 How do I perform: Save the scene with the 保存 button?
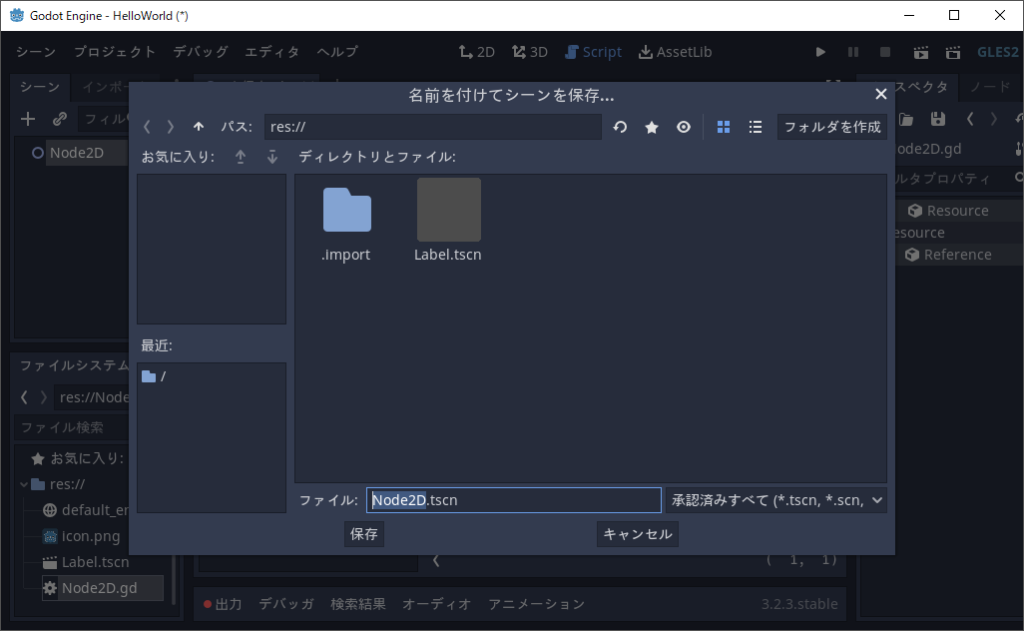[x=363, y=534]
